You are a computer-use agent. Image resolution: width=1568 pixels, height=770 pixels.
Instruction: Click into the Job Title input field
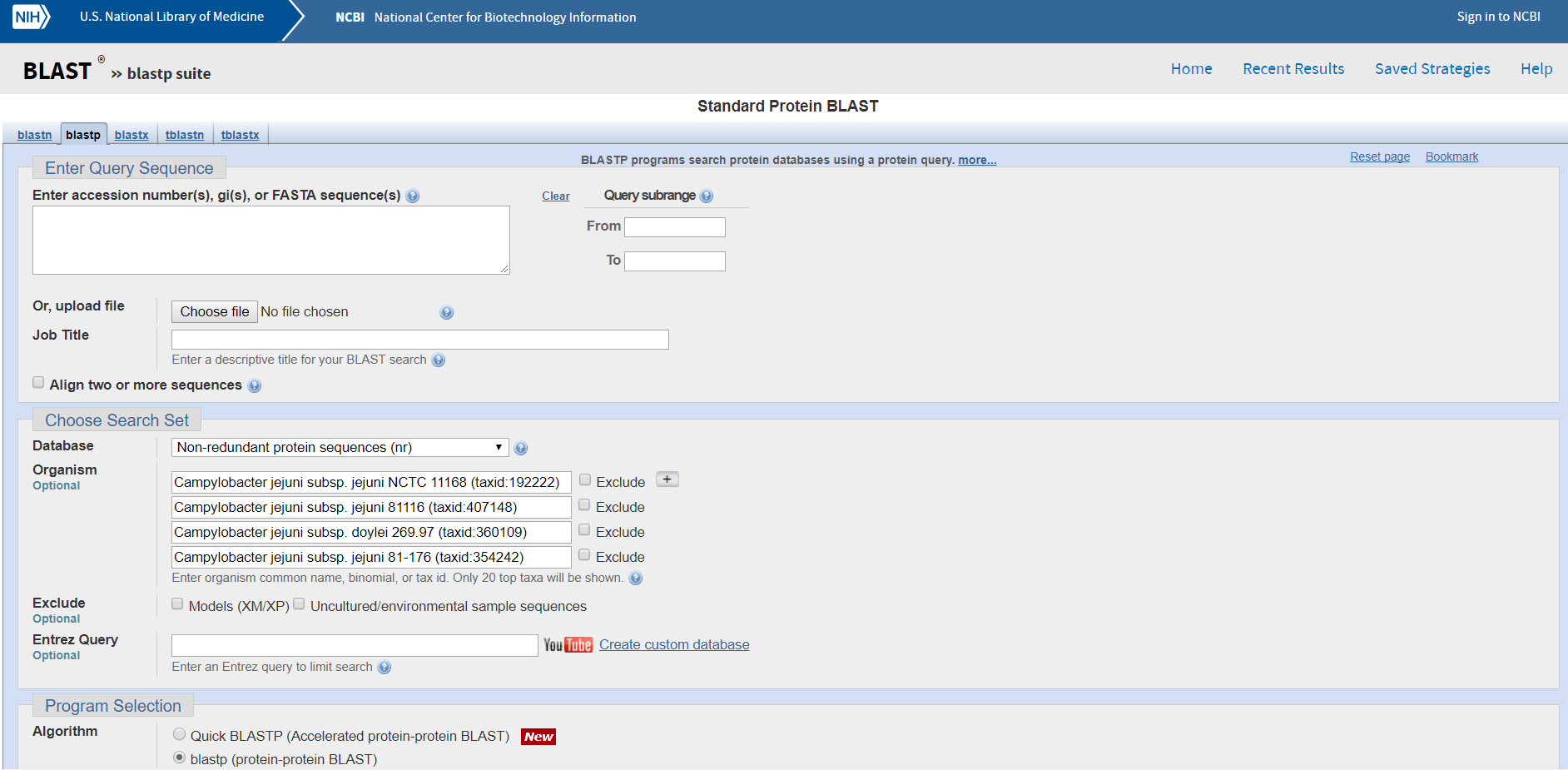pyautogui.click(x=419, y=340)
